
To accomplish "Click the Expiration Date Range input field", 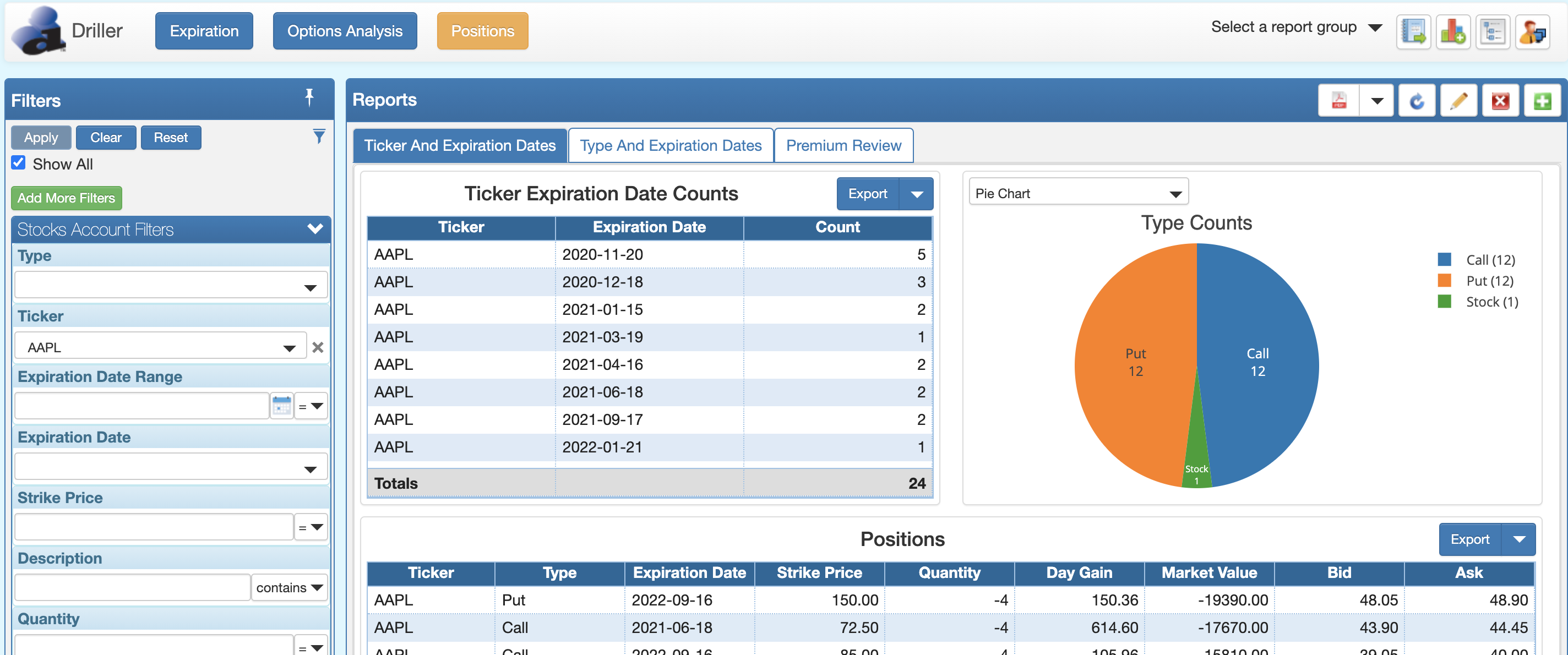I will tap(142, 406).
